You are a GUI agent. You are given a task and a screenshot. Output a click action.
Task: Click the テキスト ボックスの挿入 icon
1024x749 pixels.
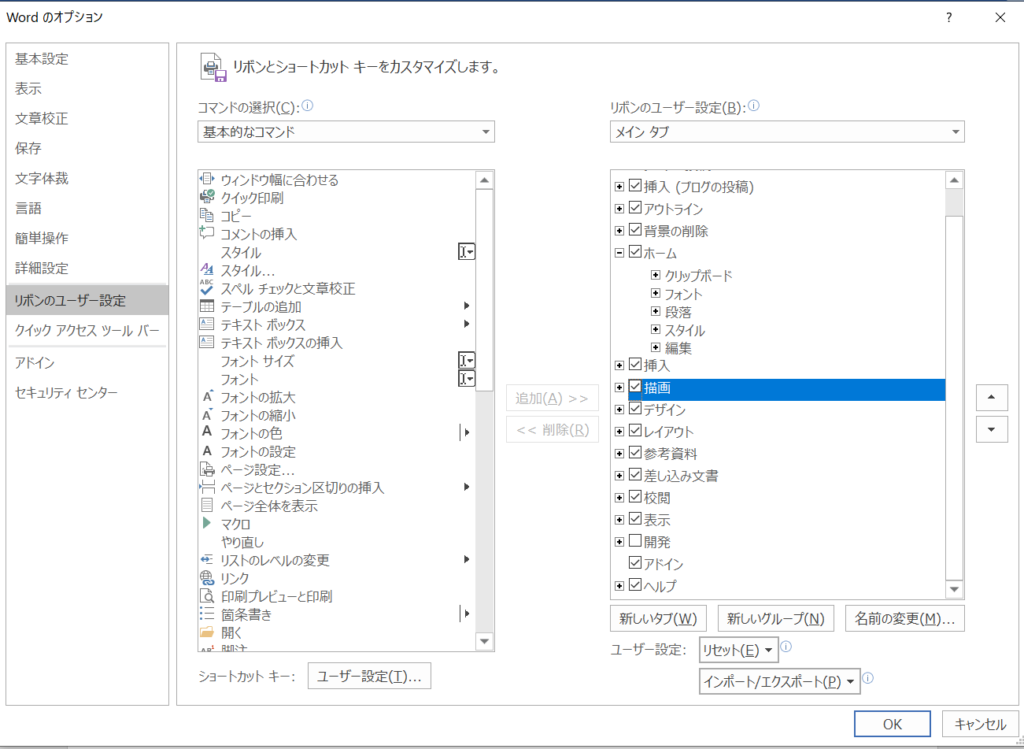click(207, 342)
